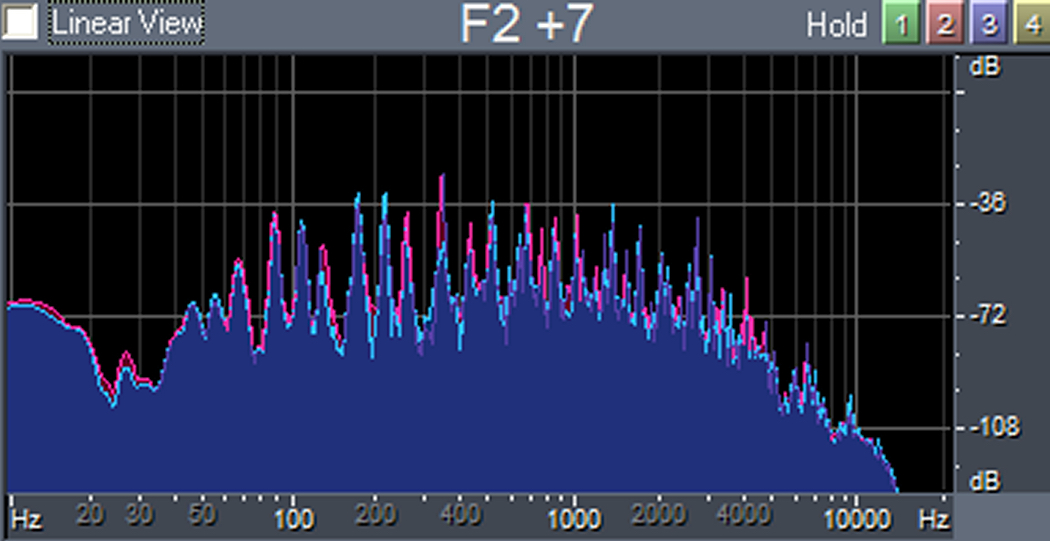Select the 1000 Hz axis label
This screenshot has height=541, width=1050.
[x=573, y=519]
